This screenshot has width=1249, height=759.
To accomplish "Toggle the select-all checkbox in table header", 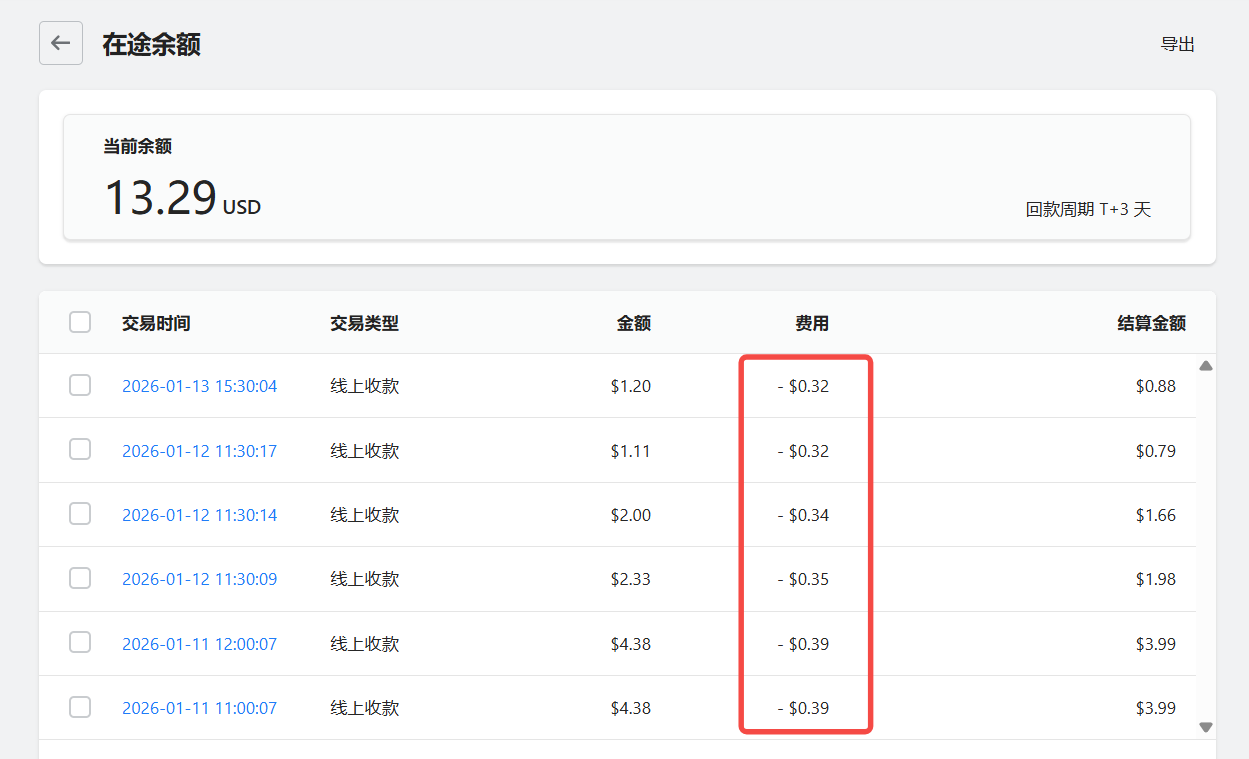I will [80, 322].
